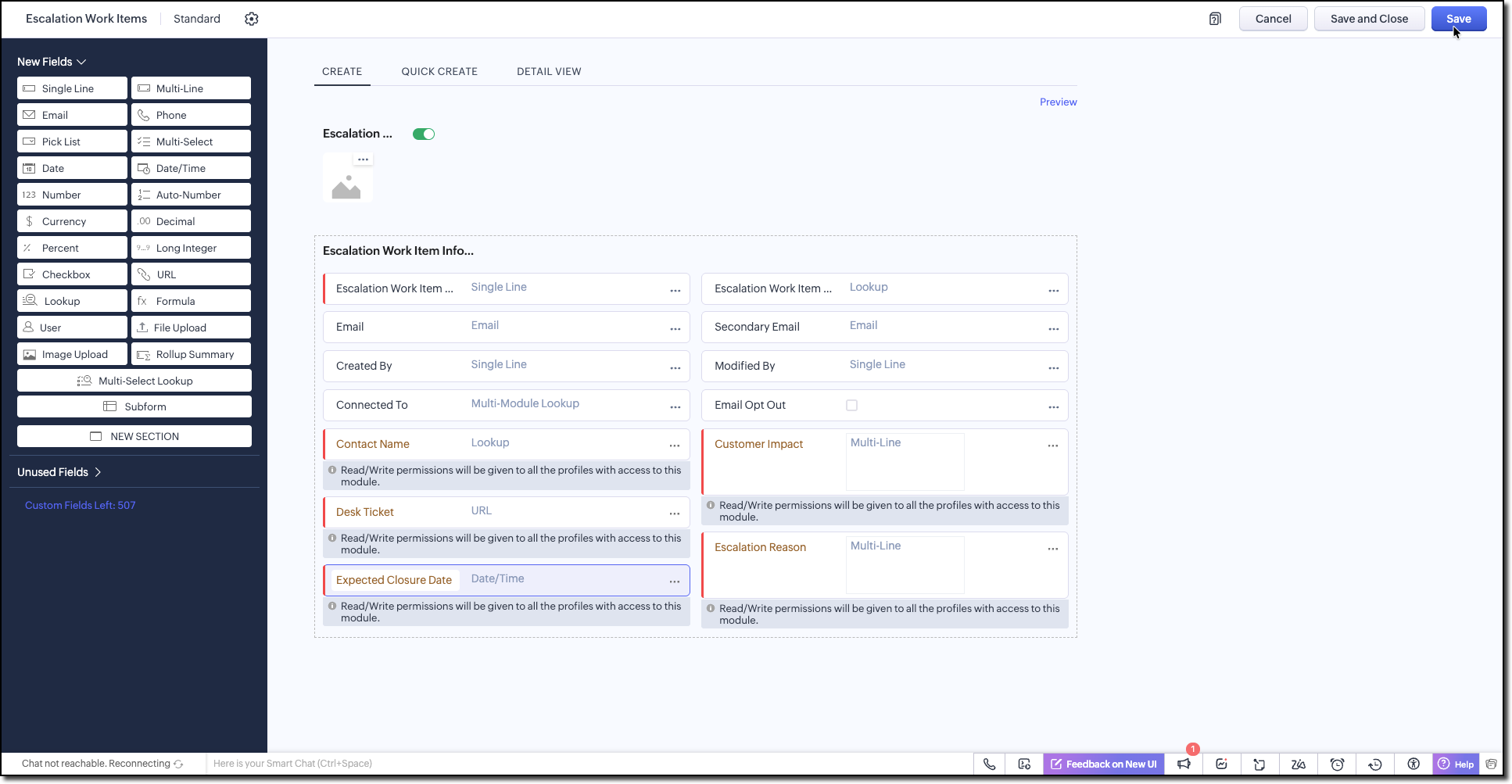The image size is (1512, 784).
Task: Click the accessibility icon in bottom bar
Action: tap(1413, 764)
